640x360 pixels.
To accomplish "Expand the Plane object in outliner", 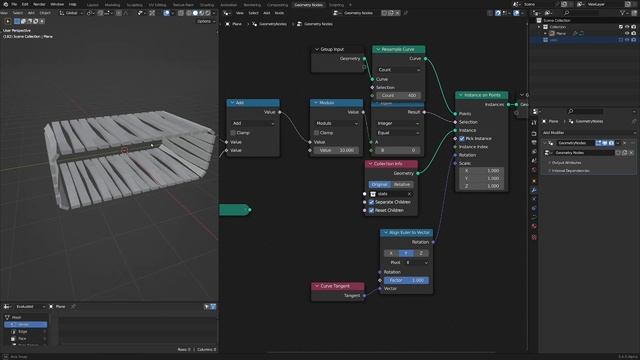I will (545, 33).
